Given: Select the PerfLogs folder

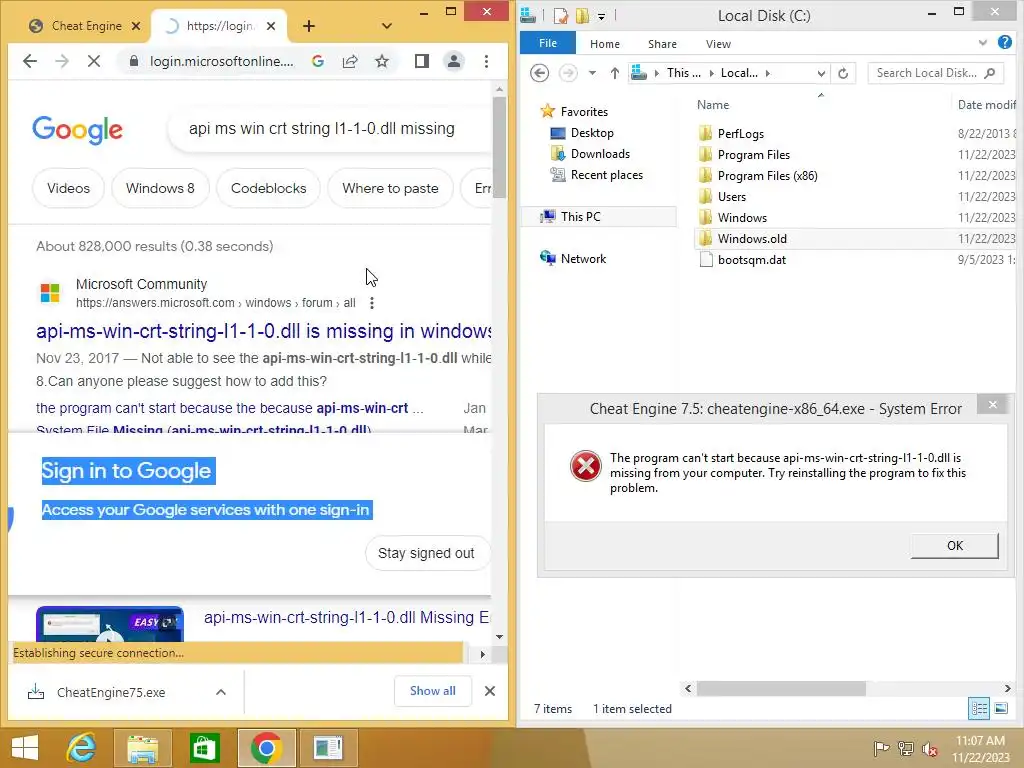Looking at the screenshot, I should [741, 134].
